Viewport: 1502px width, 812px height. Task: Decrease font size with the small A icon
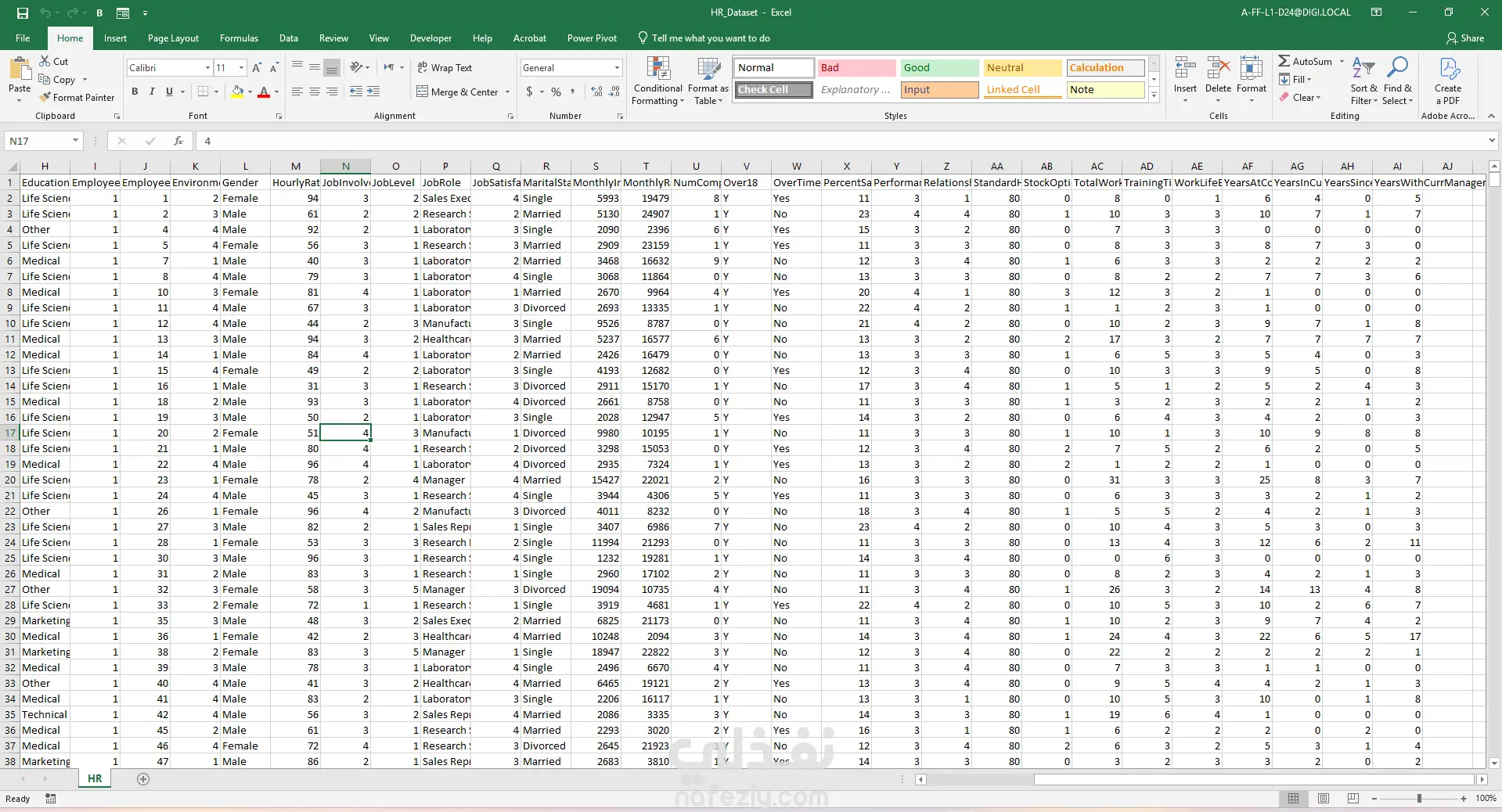[x=273, y=68]
